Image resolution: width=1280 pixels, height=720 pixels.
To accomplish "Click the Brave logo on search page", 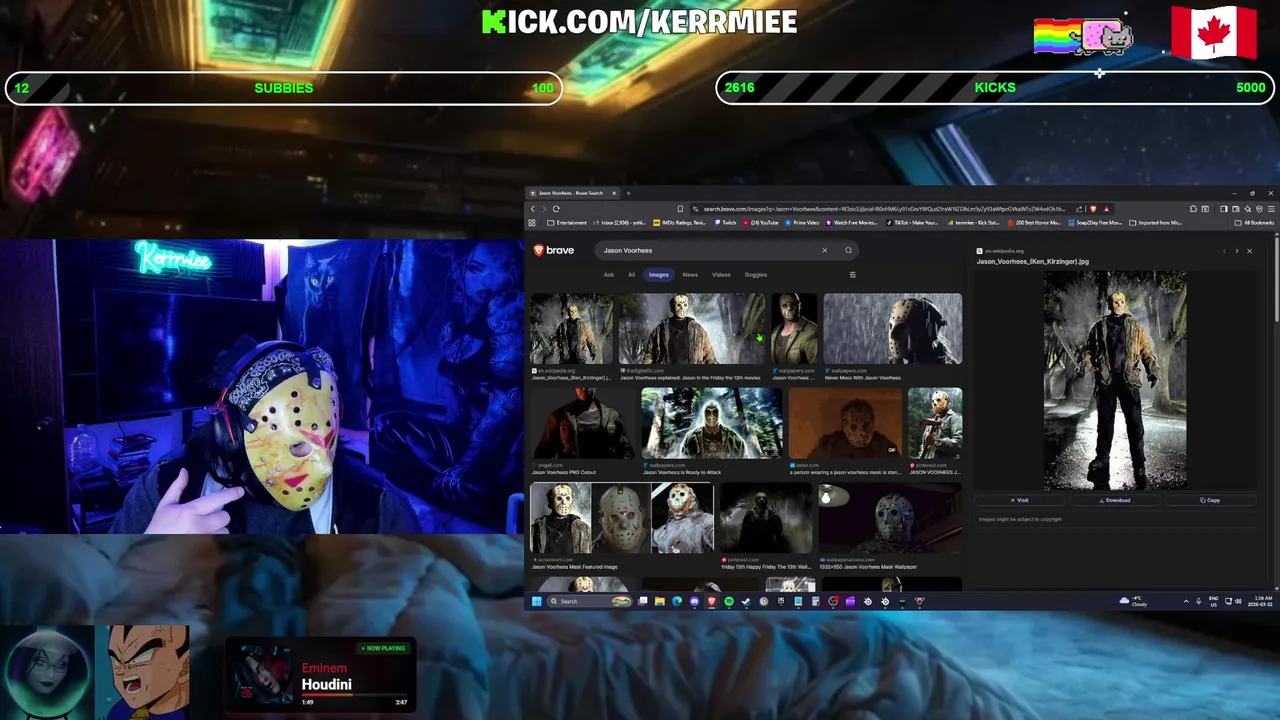I will pos(553,250).
